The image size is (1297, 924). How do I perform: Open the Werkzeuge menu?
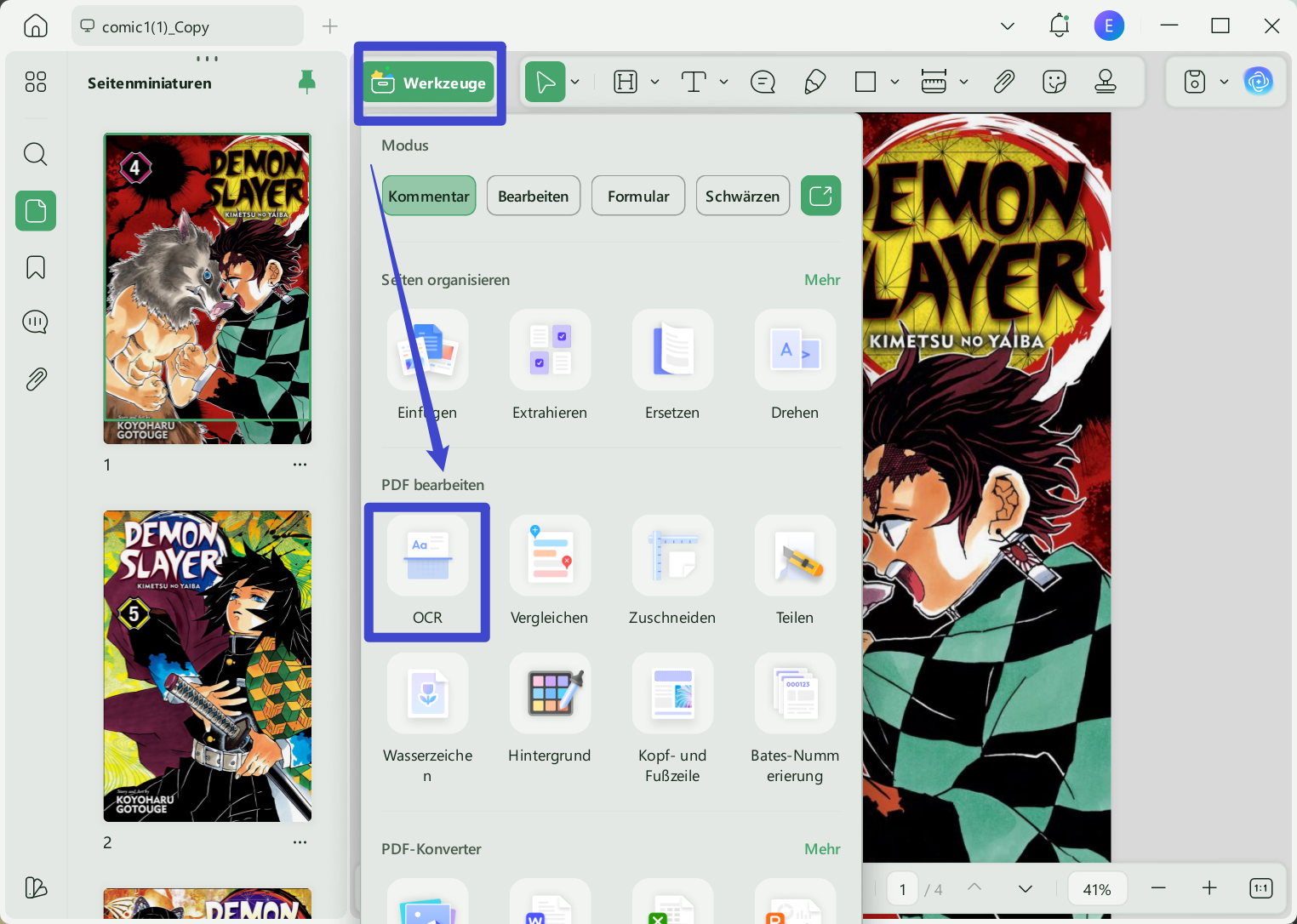pyautogui.click(x=430, y=82)
